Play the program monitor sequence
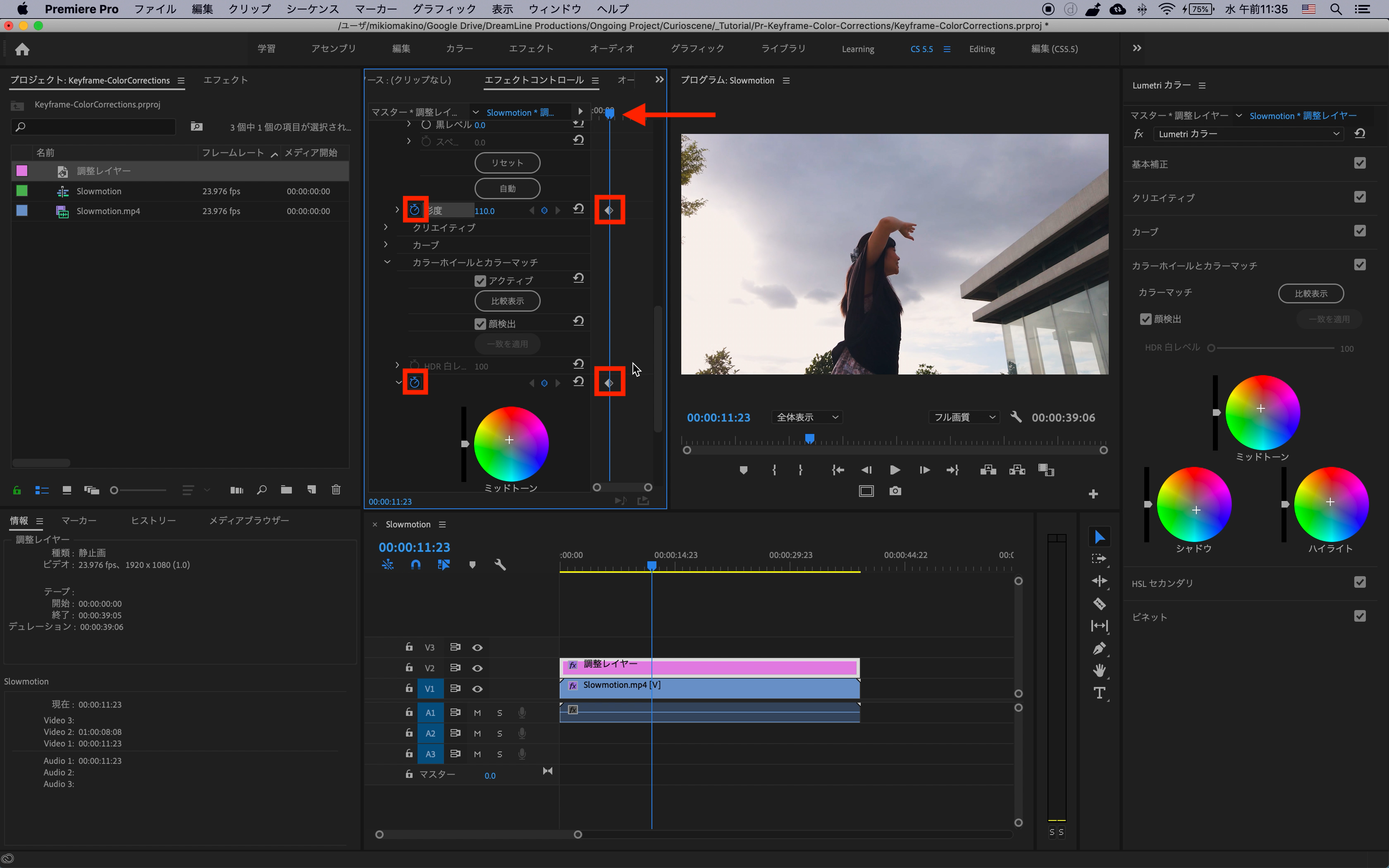The image size is (1389, 868). click(895, 470)
